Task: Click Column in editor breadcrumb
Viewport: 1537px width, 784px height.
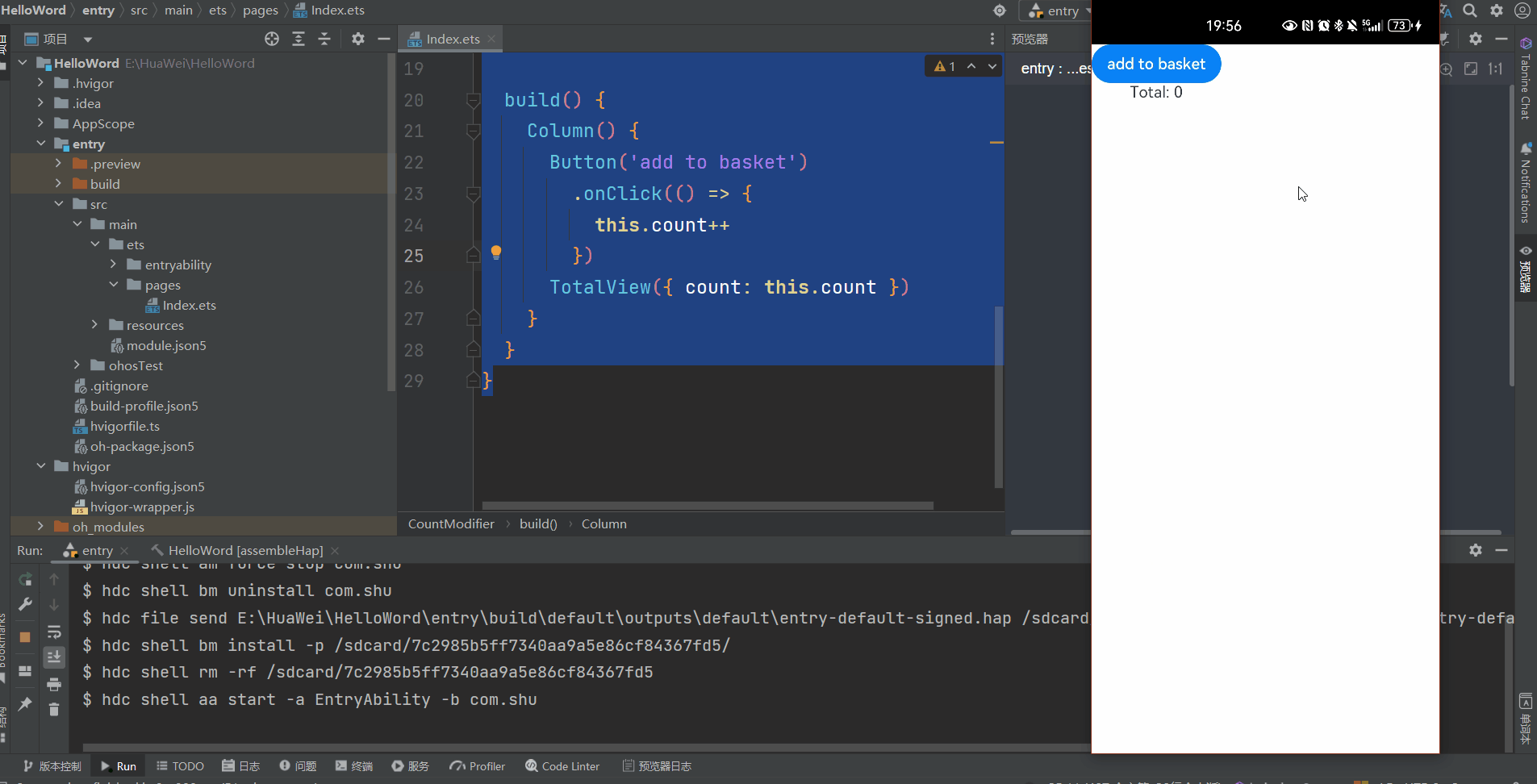Action: pos(604,523)
